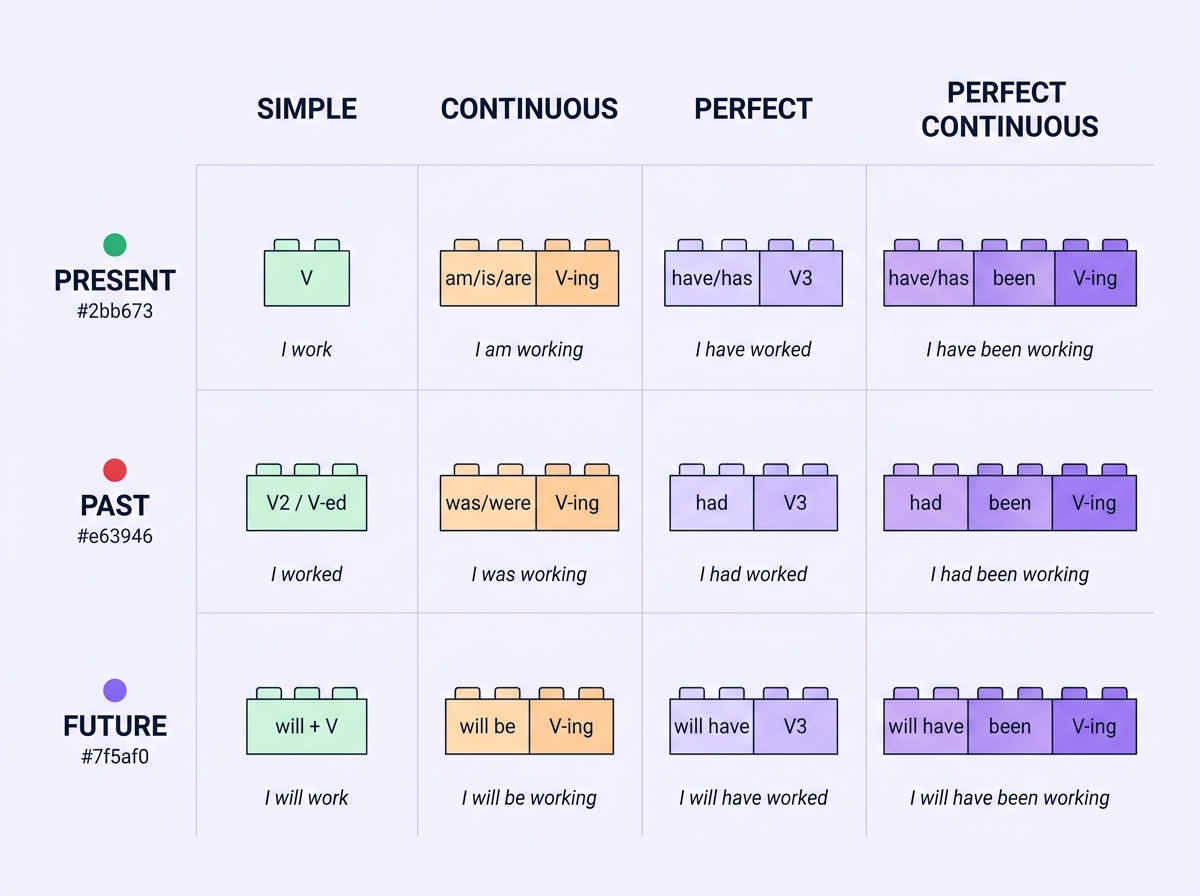Select the example I will have worked
Screen dimensions: 1200x896
[753, 798]
